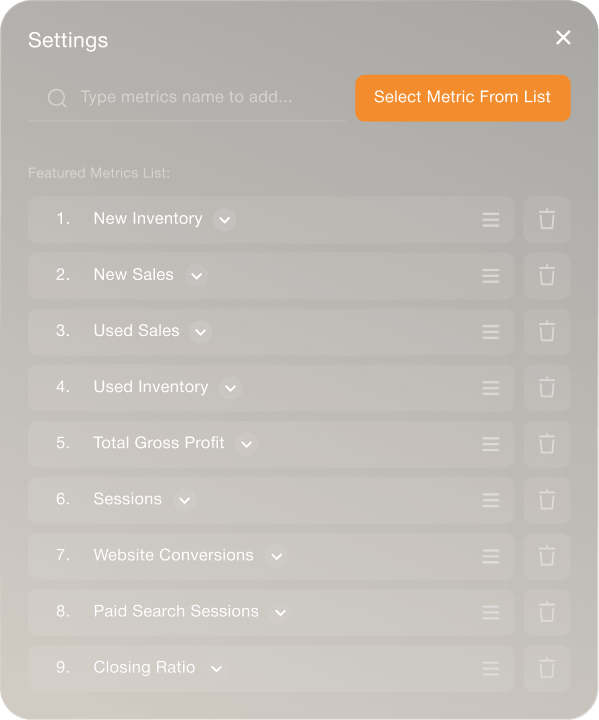The width and height of the screenshot is (599, 720).
Task: Remove Used Sales with trash icon
Action: tap(547, 332)
